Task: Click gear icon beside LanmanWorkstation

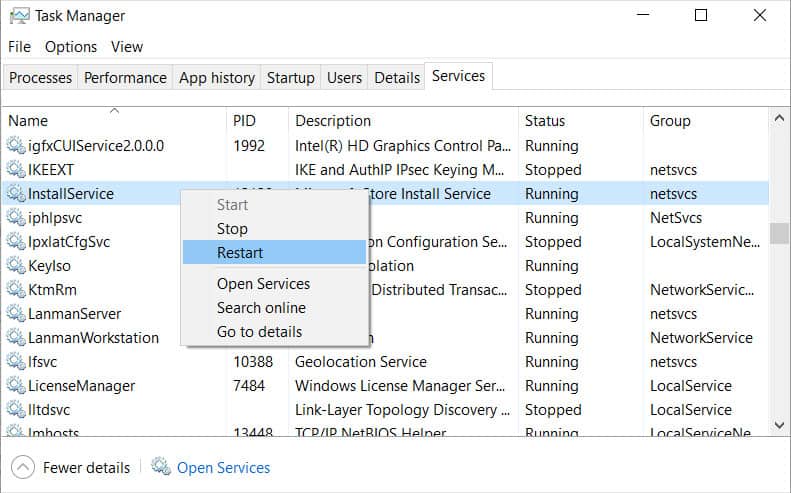Action: tap(16, 338)
